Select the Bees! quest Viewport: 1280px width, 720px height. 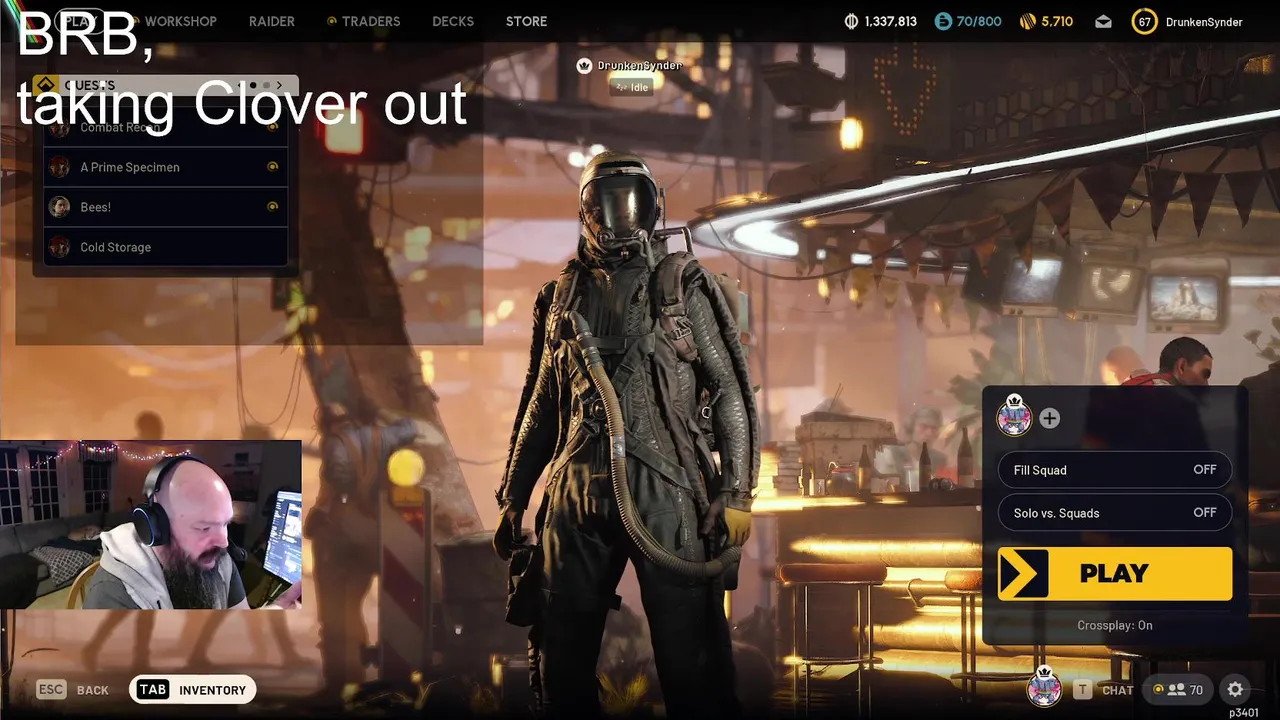(x=166, y=207)
